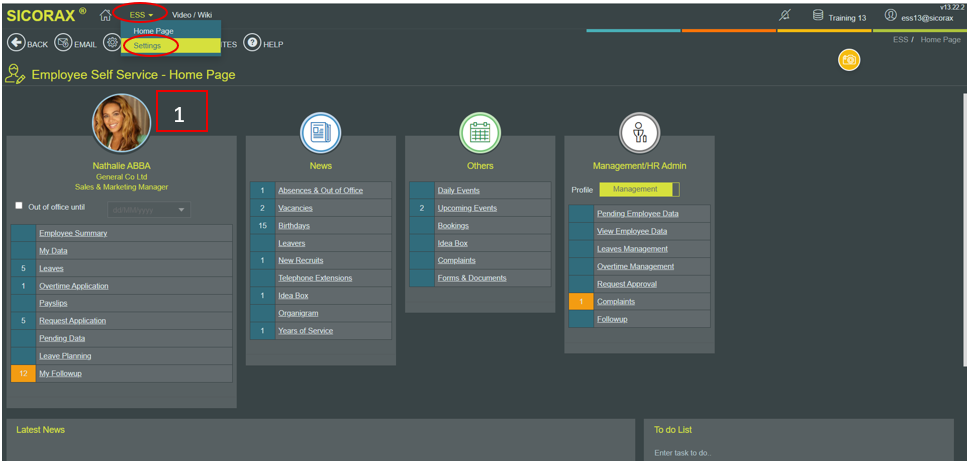Click the Others calendar icon
The image size is (969, 462).
480,133
